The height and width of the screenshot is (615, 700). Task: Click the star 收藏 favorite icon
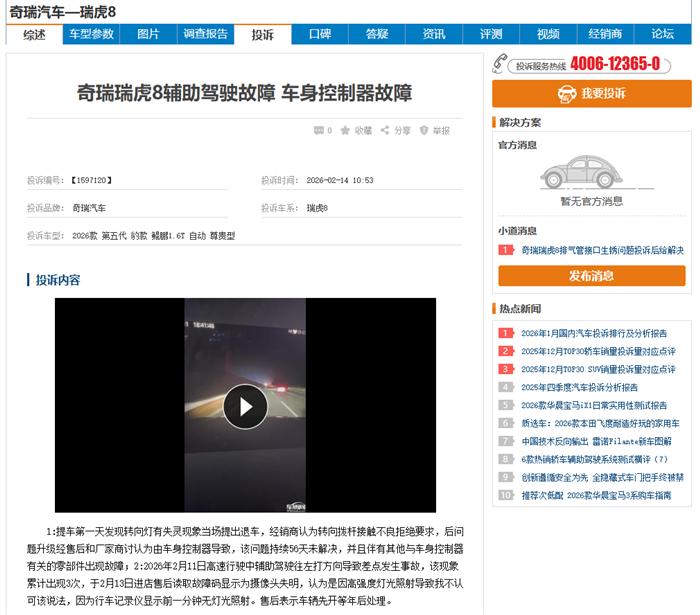tap(346, 130)
